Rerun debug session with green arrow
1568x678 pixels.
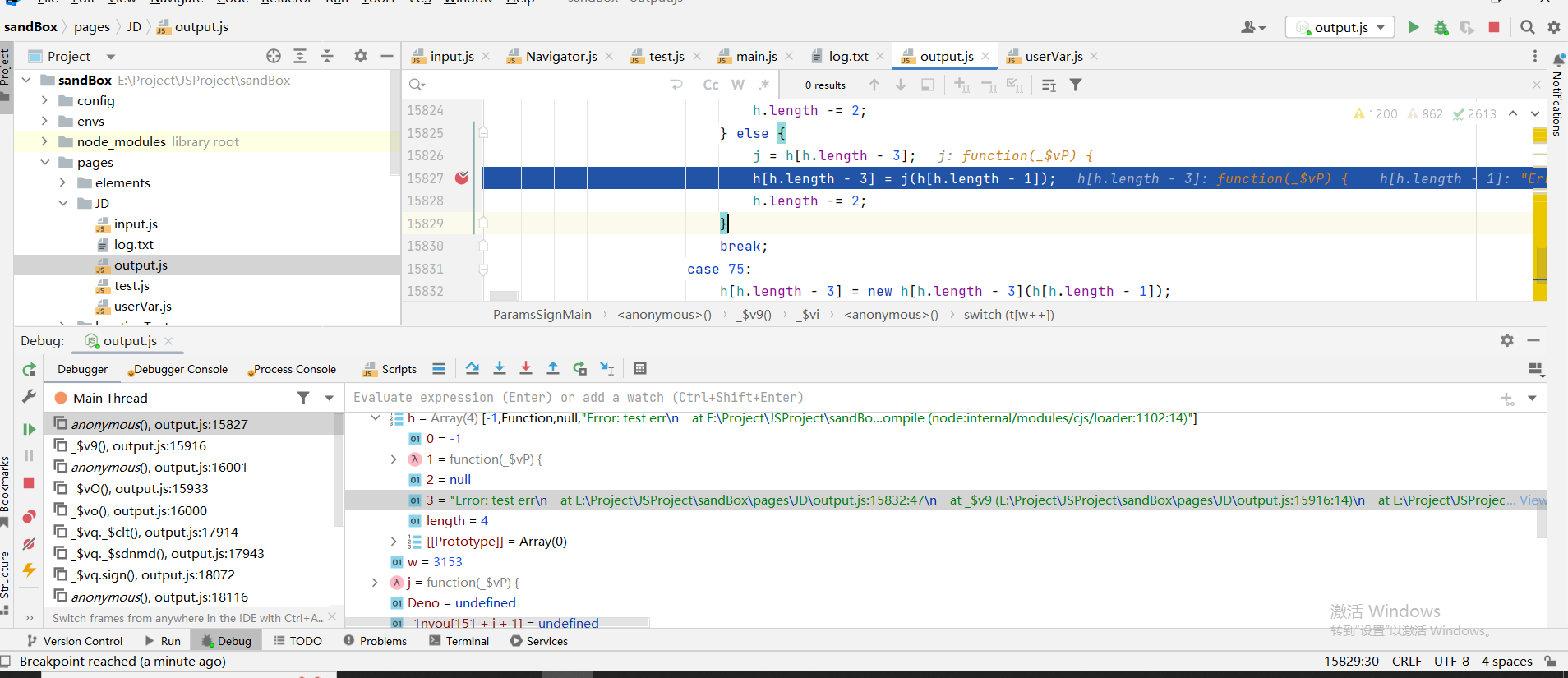29,370
